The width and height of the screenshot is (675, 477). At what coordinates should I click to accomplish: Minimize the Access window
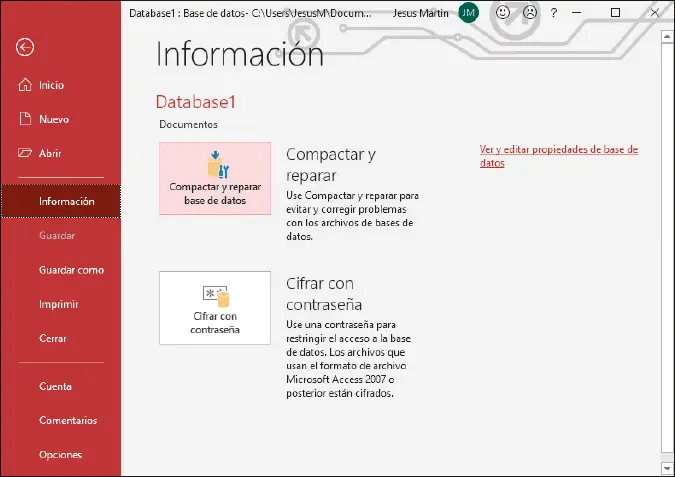coord(576,13)
